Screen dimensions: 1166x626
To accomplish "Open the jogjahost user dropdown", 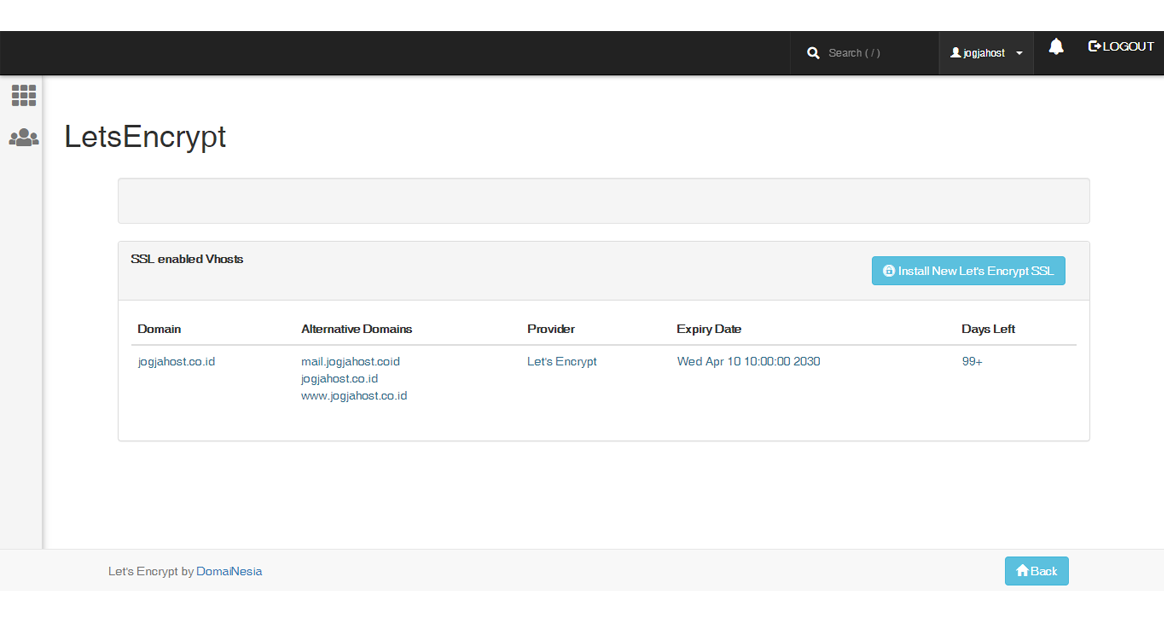I will pos(986,53).
